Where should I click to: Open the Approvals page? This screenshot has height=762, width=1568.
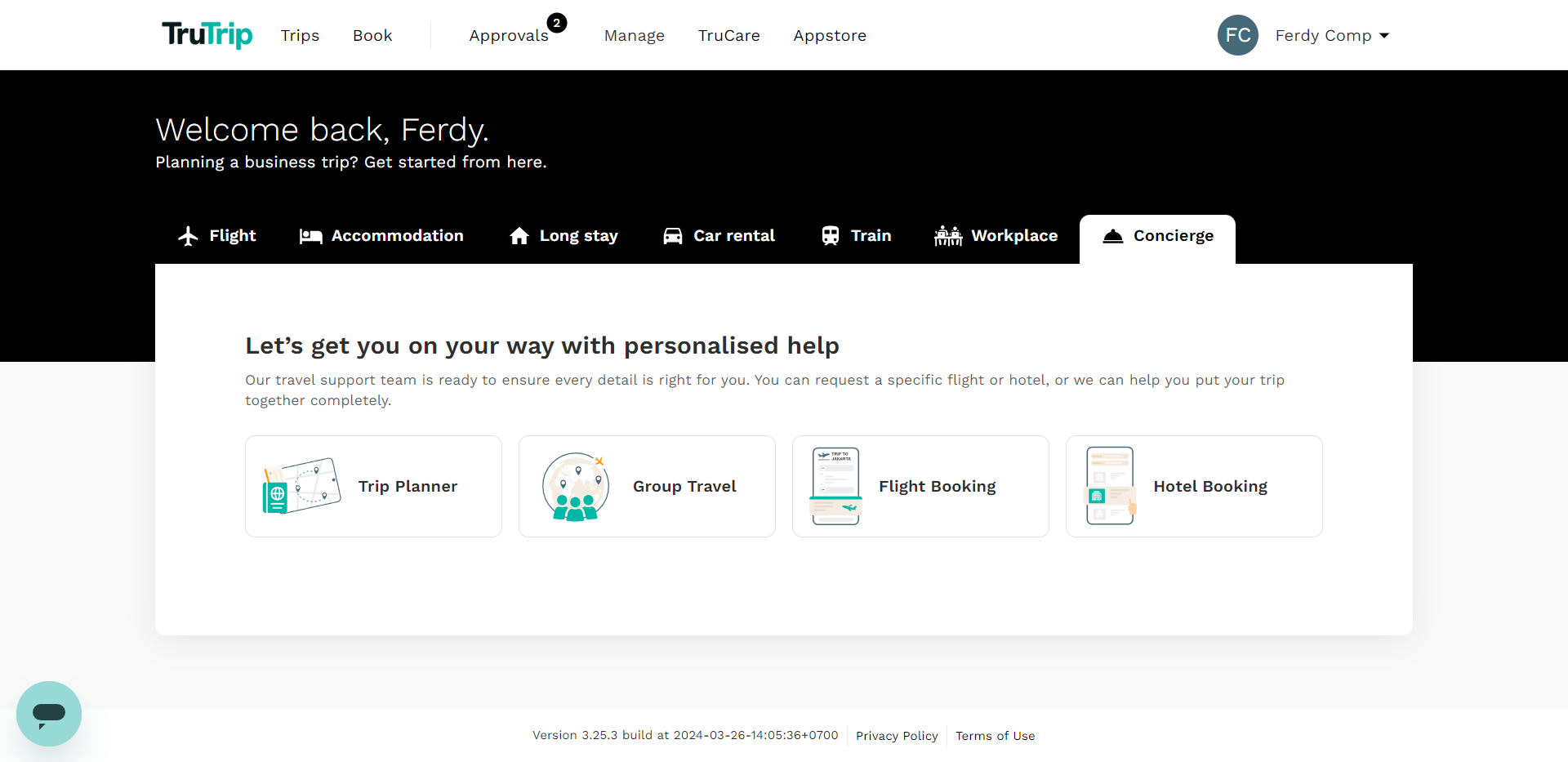(509, 35)
